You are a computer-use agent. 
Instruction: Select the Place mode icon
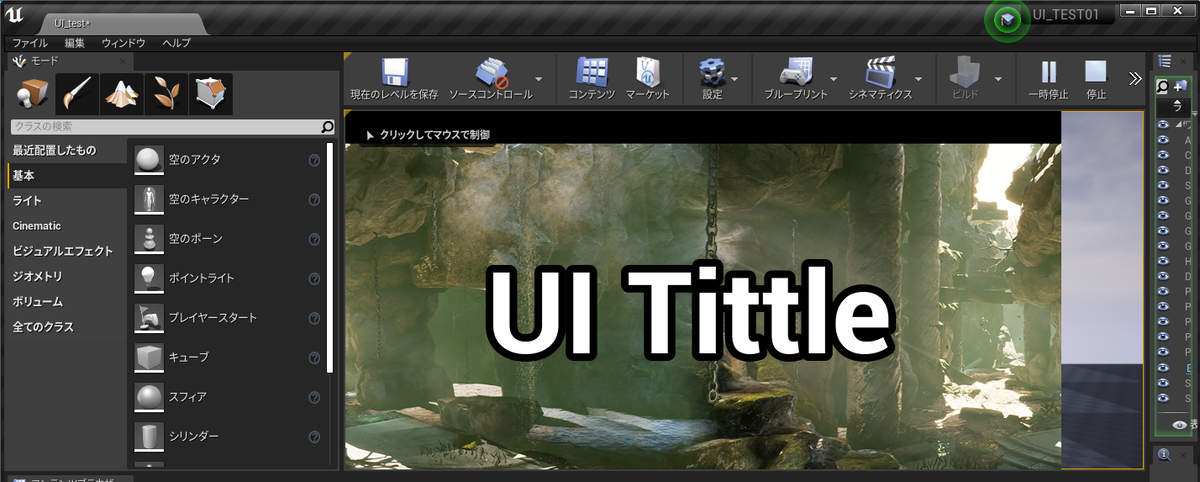tap(33, 94)
